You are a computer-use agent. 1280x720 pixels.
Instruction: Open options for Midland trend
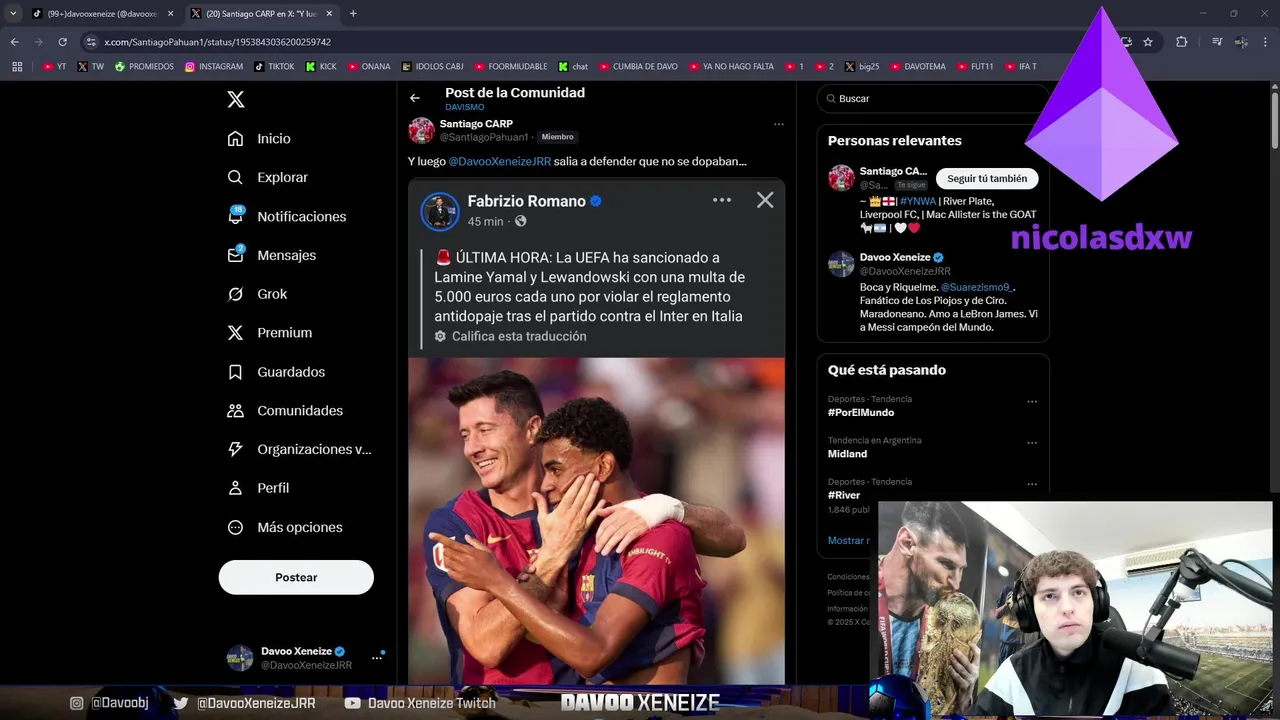1032,443
